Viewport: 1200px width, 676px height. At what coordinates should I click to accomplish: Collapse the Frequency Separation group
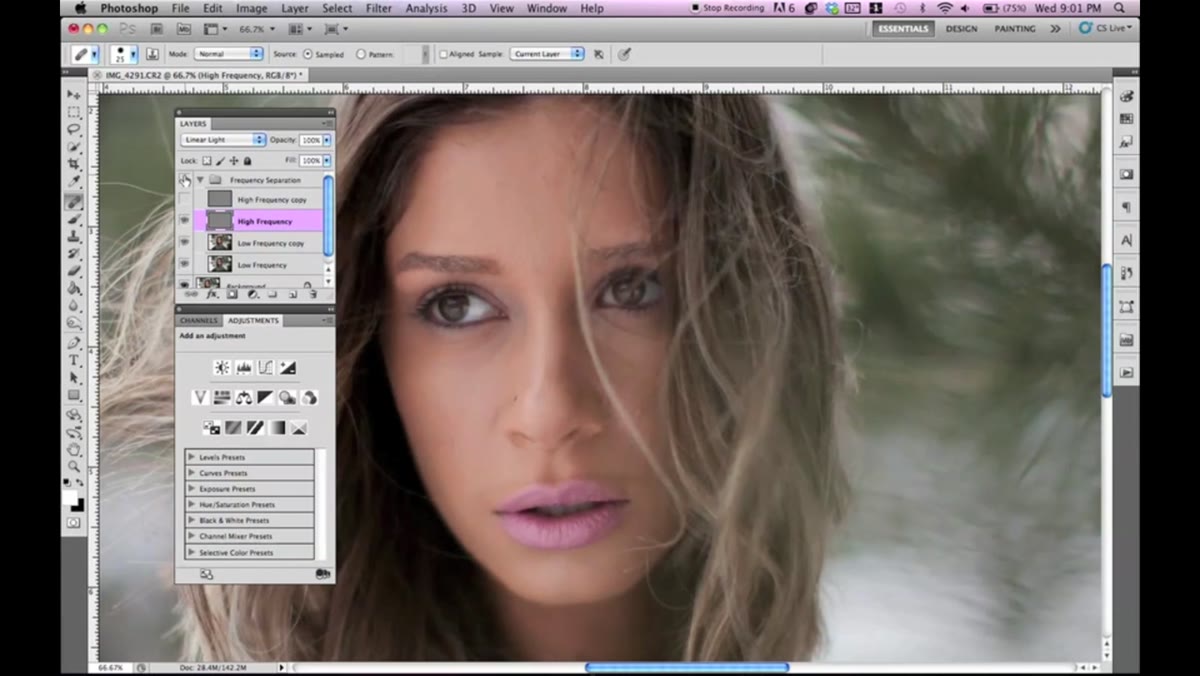[200, 180]
